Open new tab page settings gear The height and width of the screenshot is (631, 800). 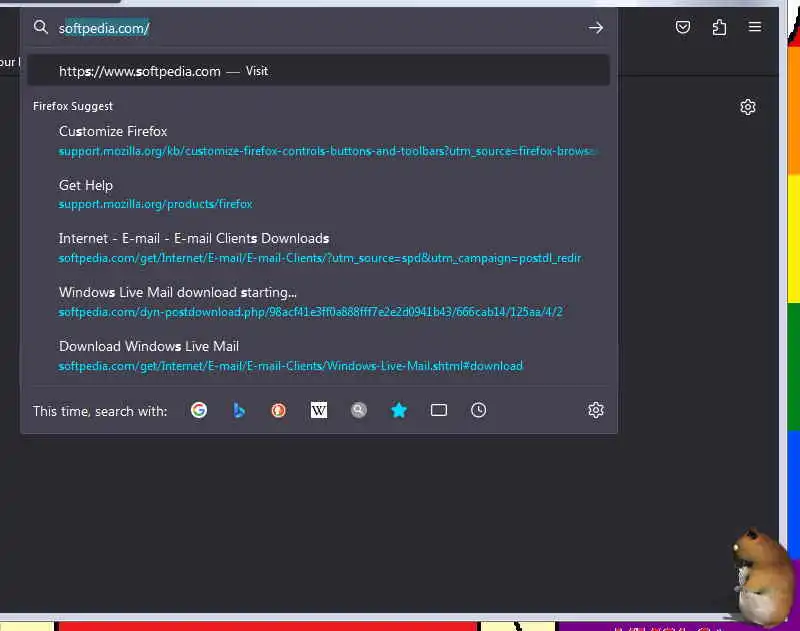click(x=747, y=107)
